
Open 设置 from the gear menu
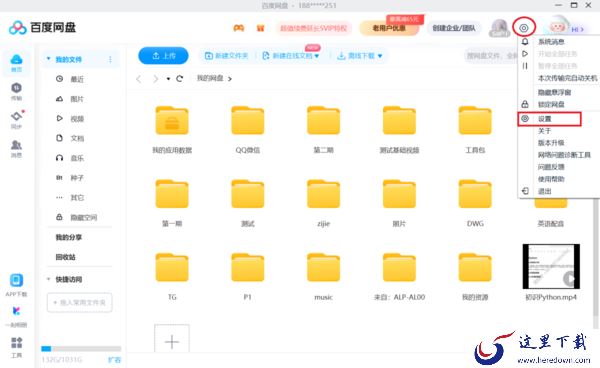(549, 119)
